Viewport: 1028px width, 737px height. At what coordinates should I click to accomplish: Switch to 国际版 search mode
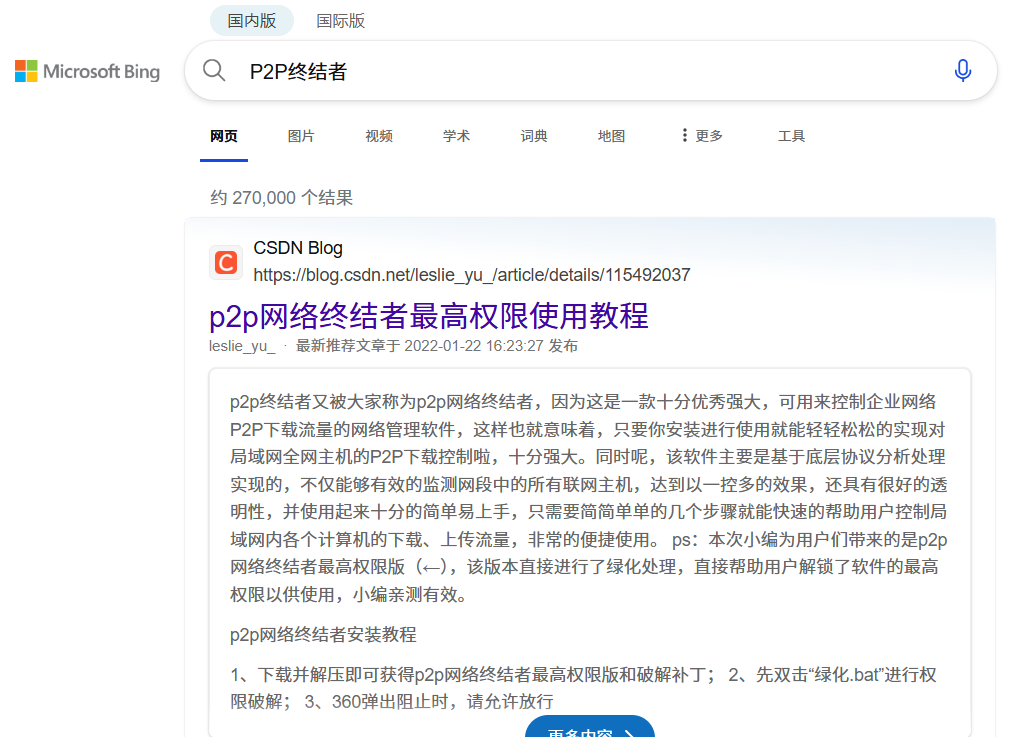(x=340, y=20)
